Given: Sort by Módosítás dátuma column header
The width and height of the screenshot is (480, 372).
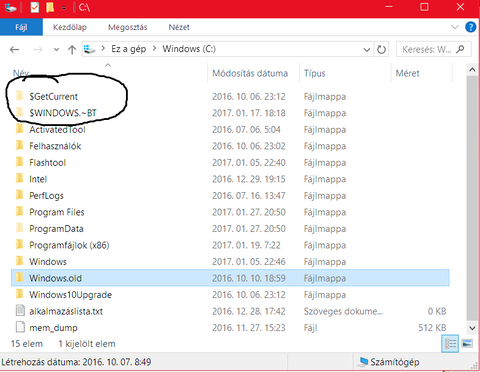Looking at the screenshot, I should point(250,73).
